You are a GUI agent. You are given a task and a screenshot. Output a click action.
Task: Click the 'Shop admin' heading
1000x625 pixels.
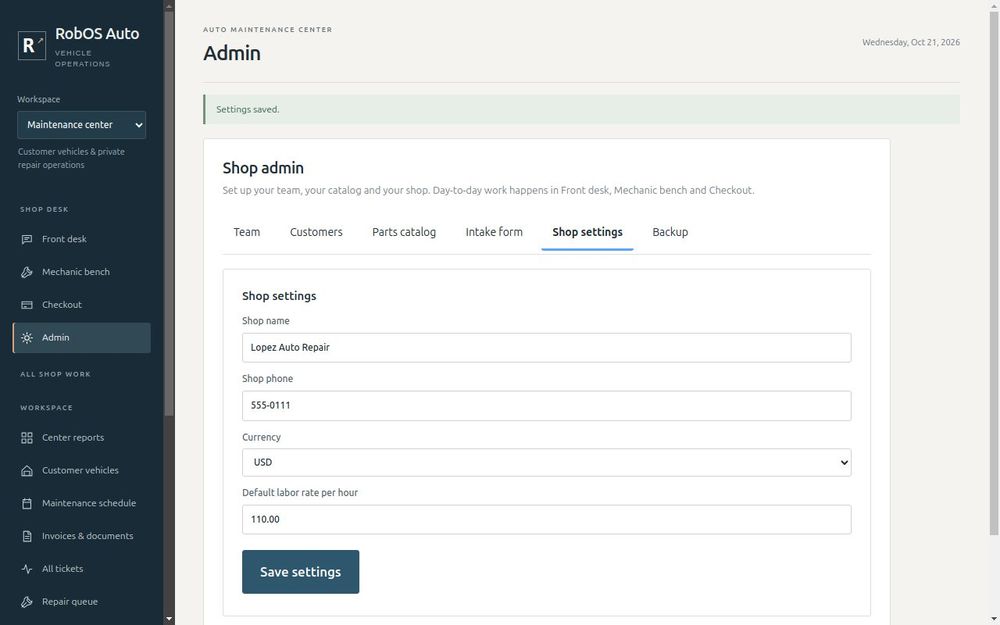click(x=263, y=168)
